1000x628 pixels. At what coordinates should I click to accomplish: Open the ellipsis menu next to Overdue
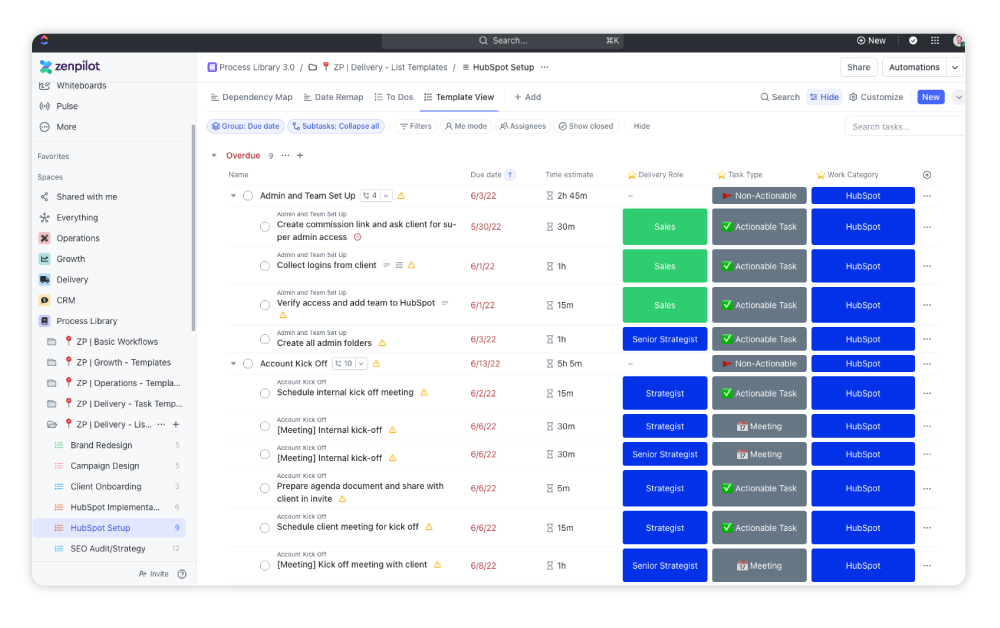[285, 156]
